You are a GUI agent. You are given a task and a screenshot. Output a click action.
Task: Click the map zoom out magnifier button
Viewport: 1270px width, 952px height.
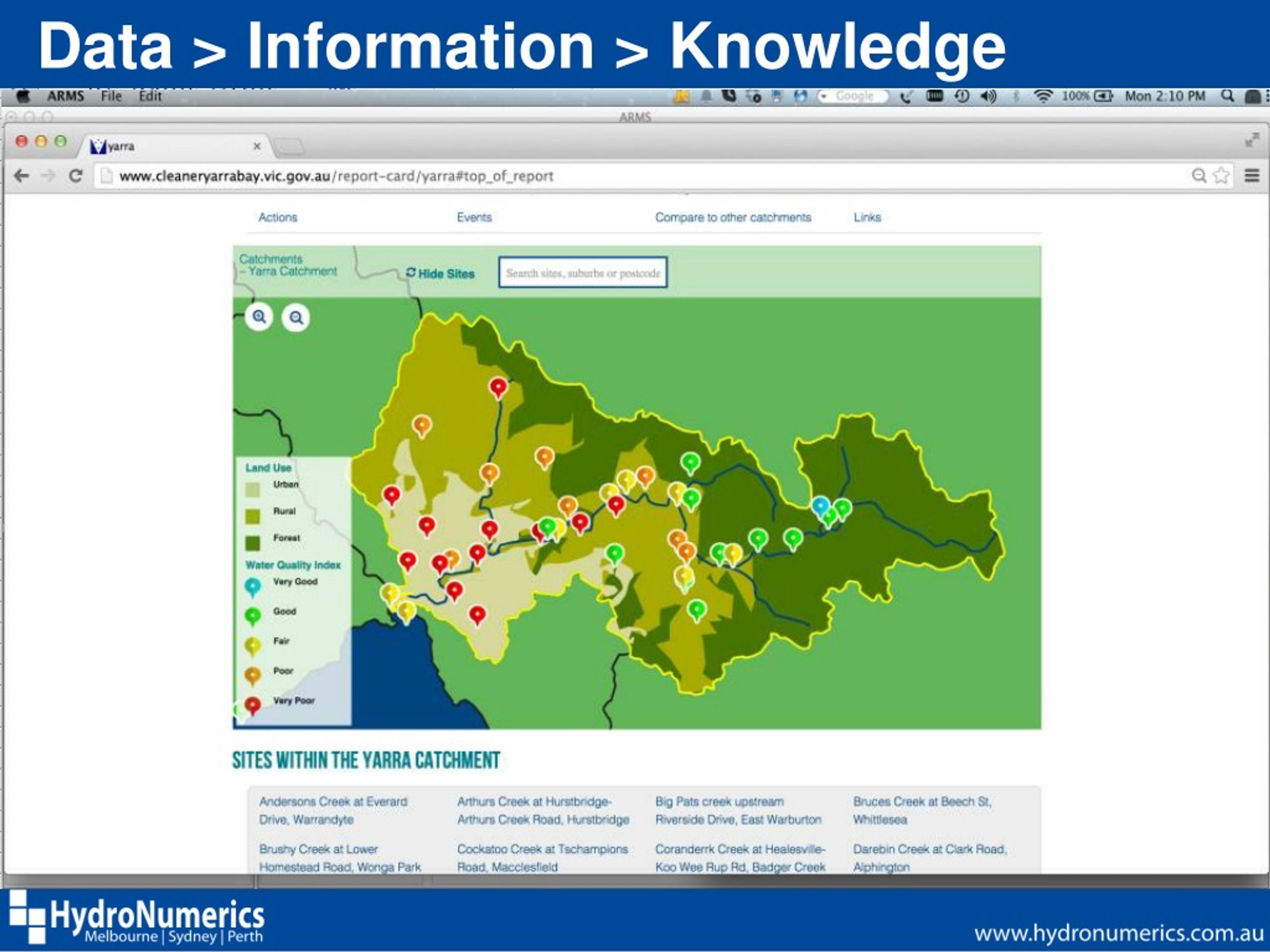tap(296, 317)
